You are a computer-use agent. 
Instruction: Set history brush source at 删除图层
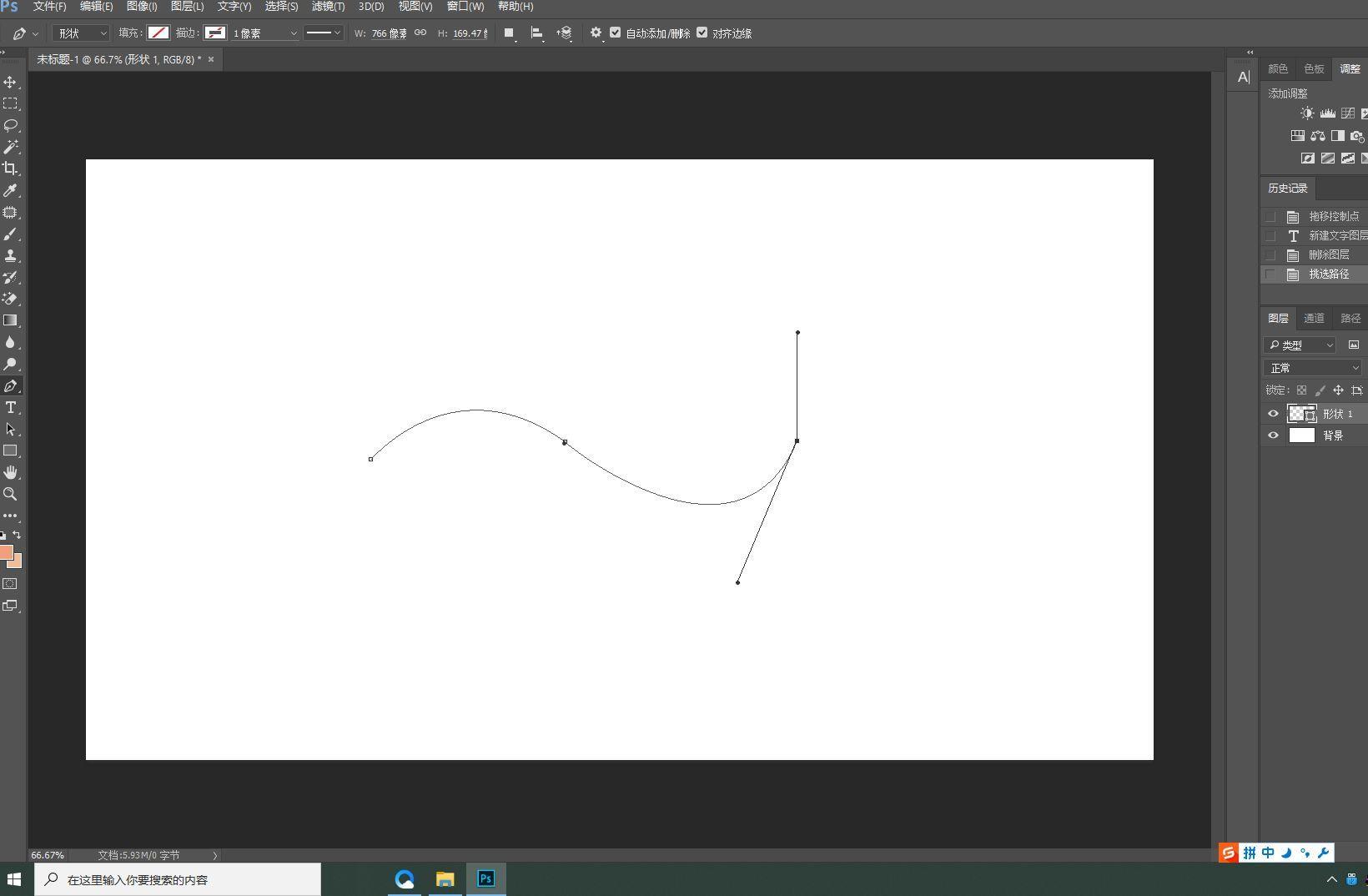coord(1270,254)
